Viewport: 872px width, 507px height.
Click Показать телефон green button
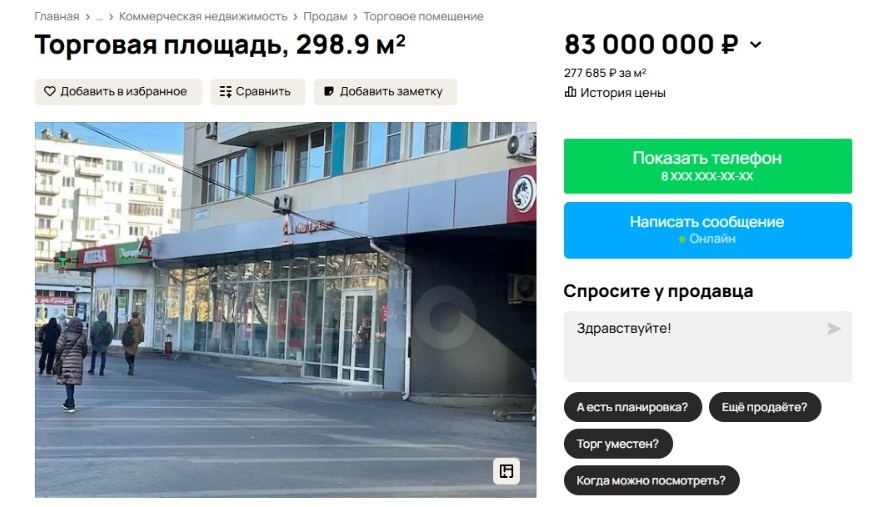point(707,166)
